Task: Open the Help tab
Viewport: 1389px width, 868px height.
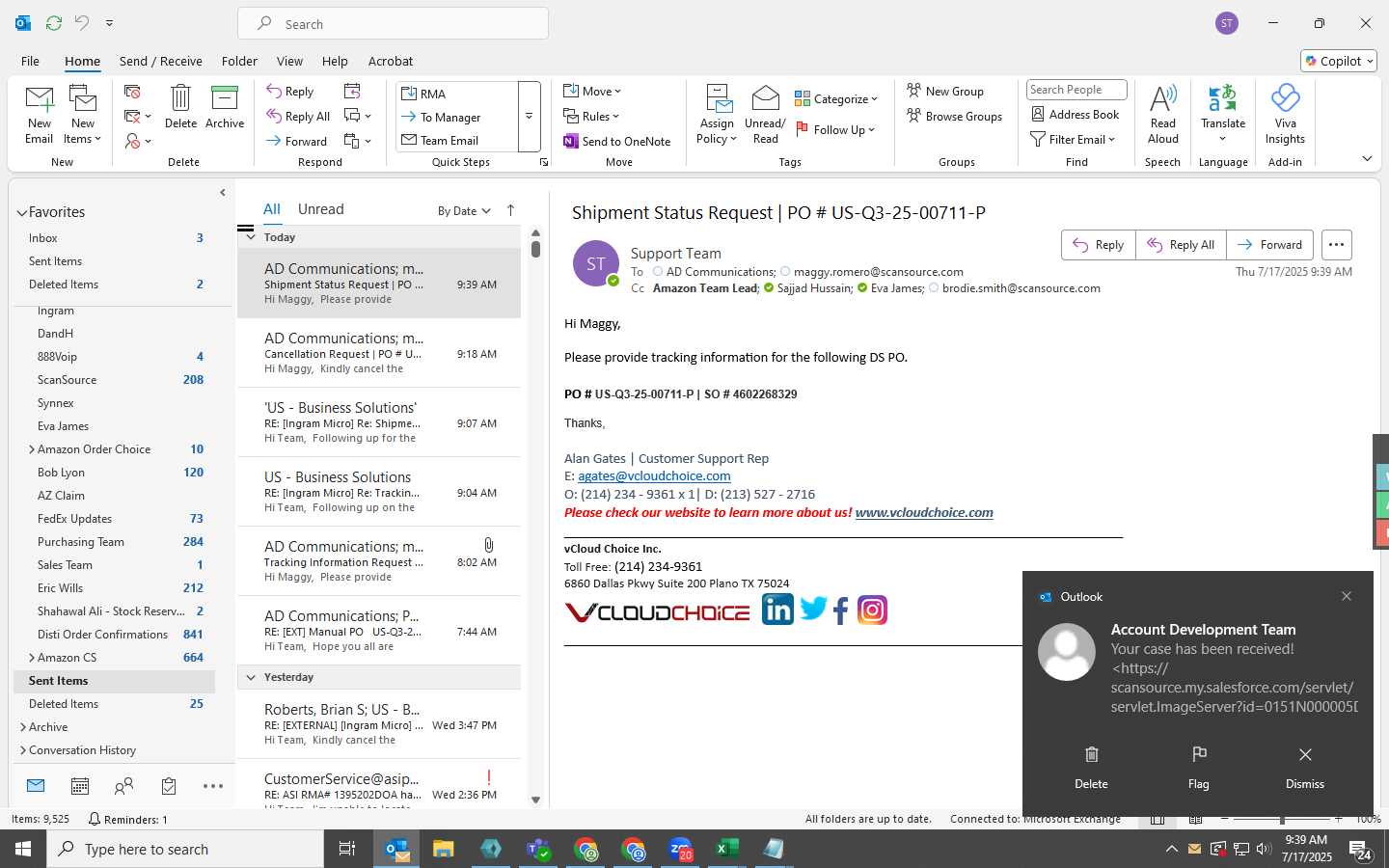Action: click(335, 61)
